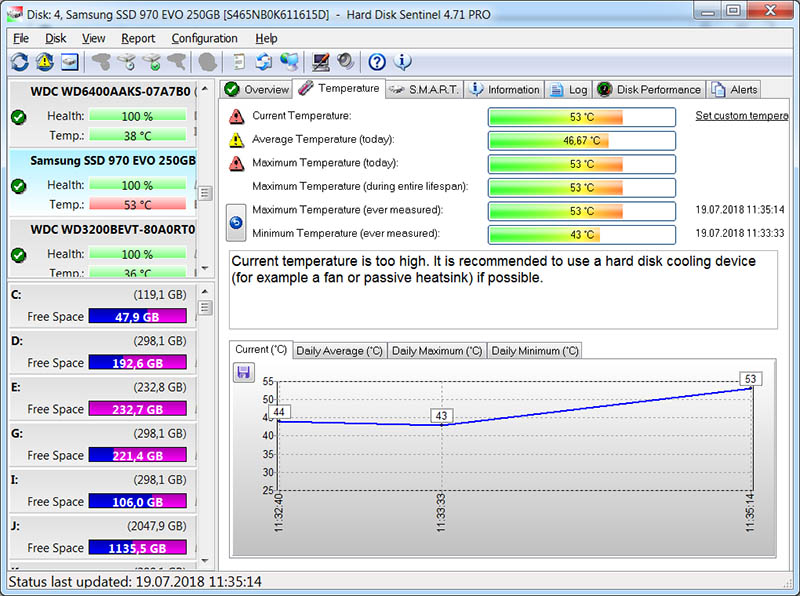Open the File menu
Image resolution: width=800 pixels, height=596 pixels.
(x=21, y=38)
